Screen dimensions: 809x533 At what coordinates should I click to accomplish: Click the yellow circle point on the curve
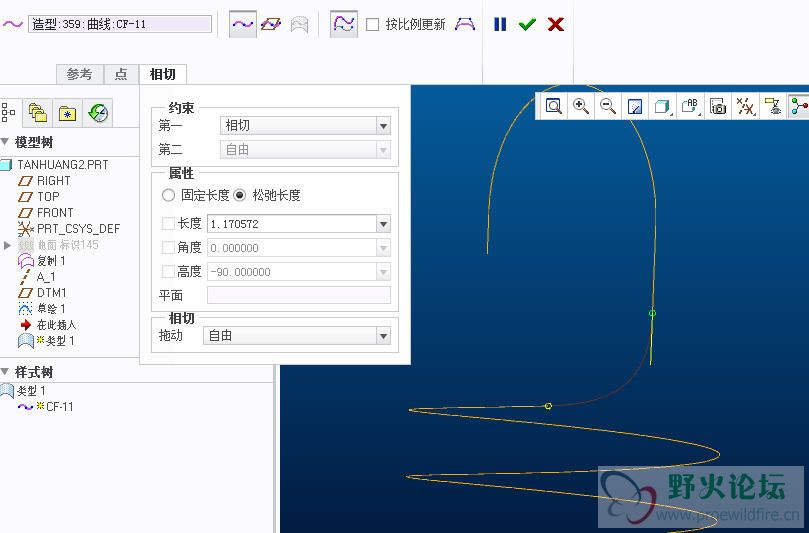coord(548,406)
